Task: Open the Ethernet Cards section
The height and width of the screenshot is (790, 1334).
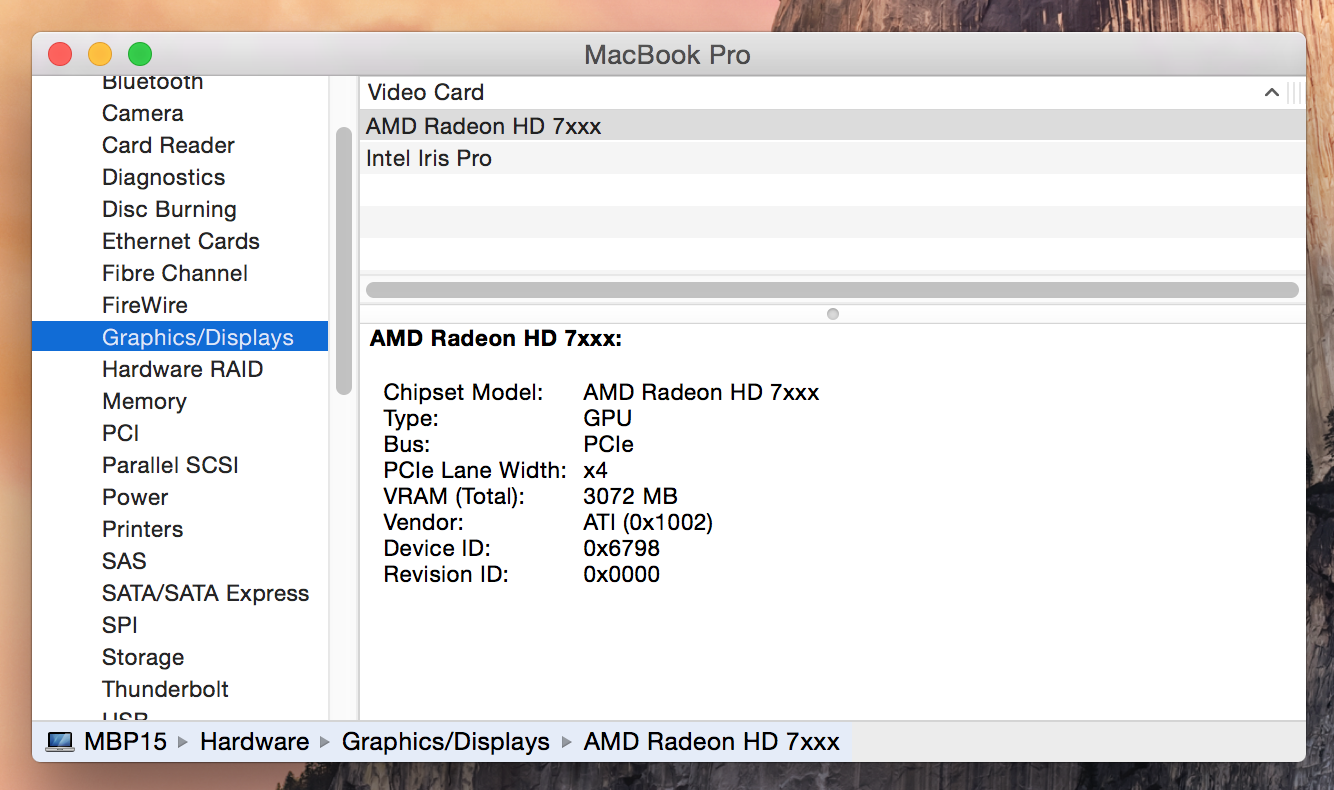Action: (180, 241)
